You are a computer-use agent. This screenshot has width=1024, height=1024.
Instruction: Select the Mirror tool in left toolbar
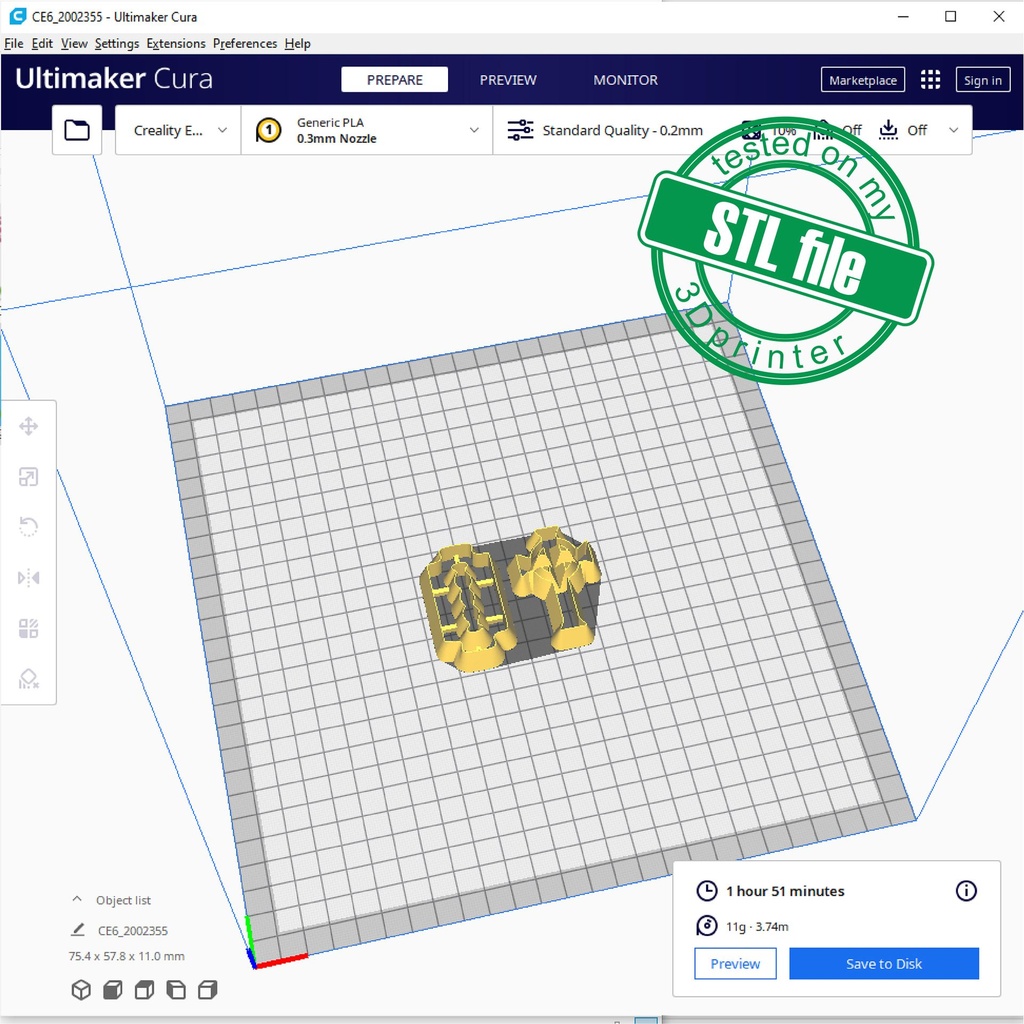pos(28,578)
